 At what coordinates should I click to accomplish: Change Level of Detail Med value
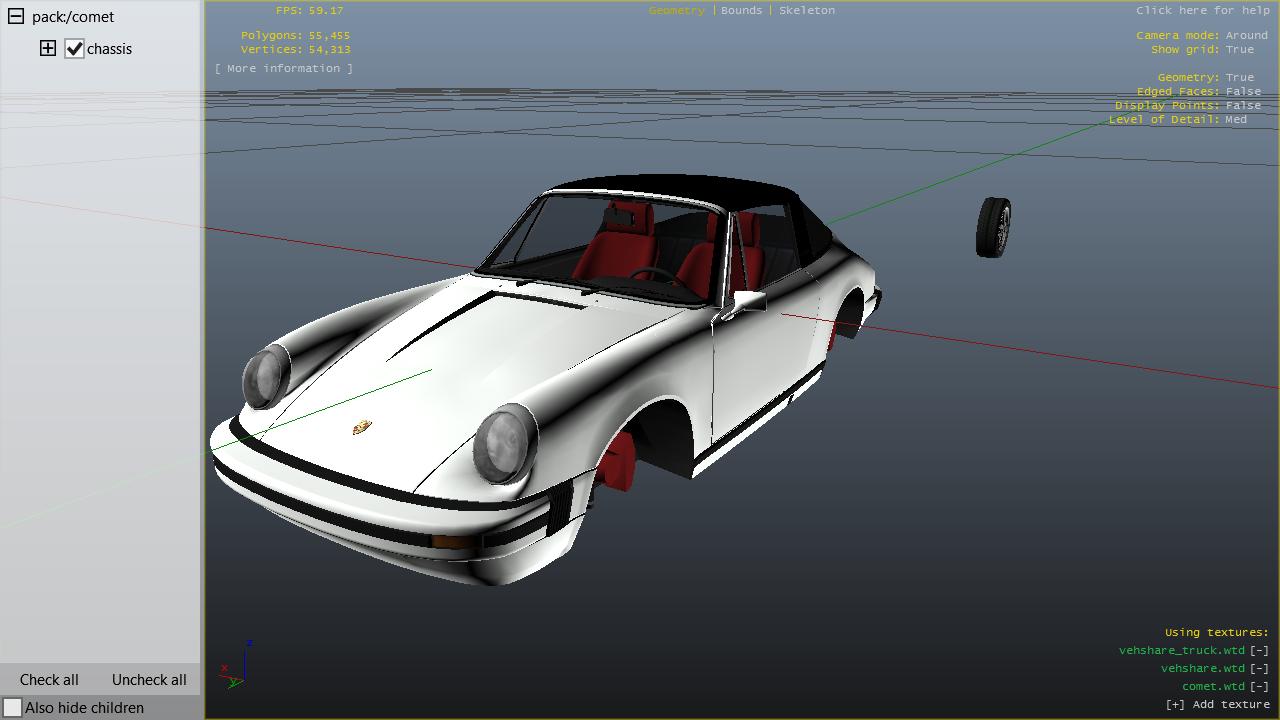pyautogui.click(x=1236, y=119)
